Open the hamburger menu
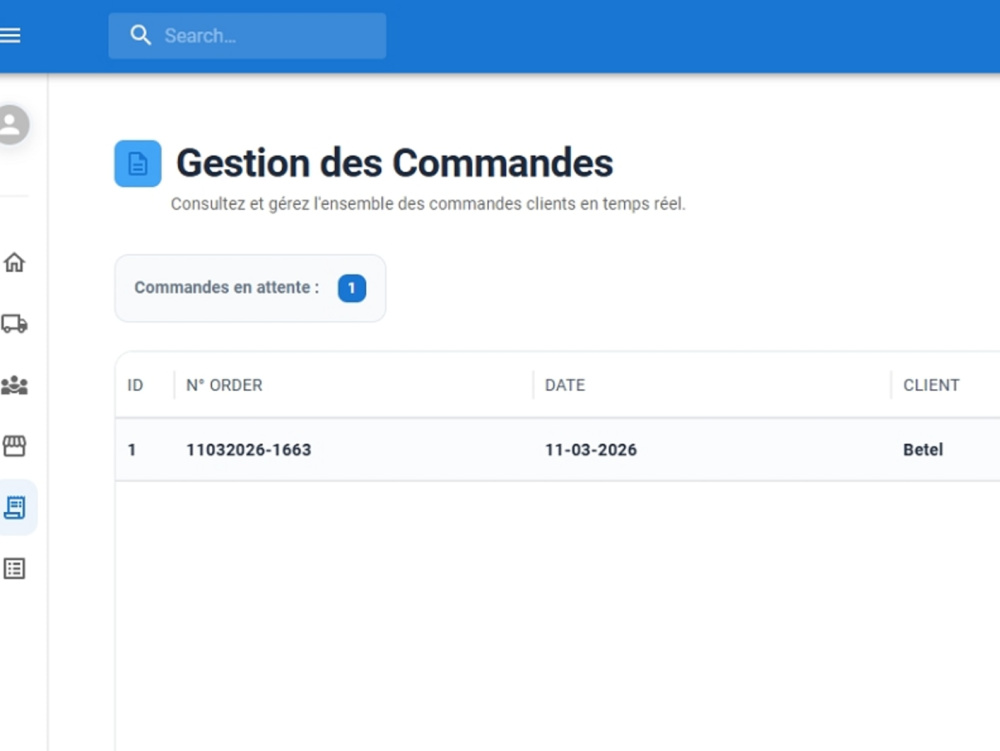Viewport: 1000px width, 751px height. [x=10, y=35]
